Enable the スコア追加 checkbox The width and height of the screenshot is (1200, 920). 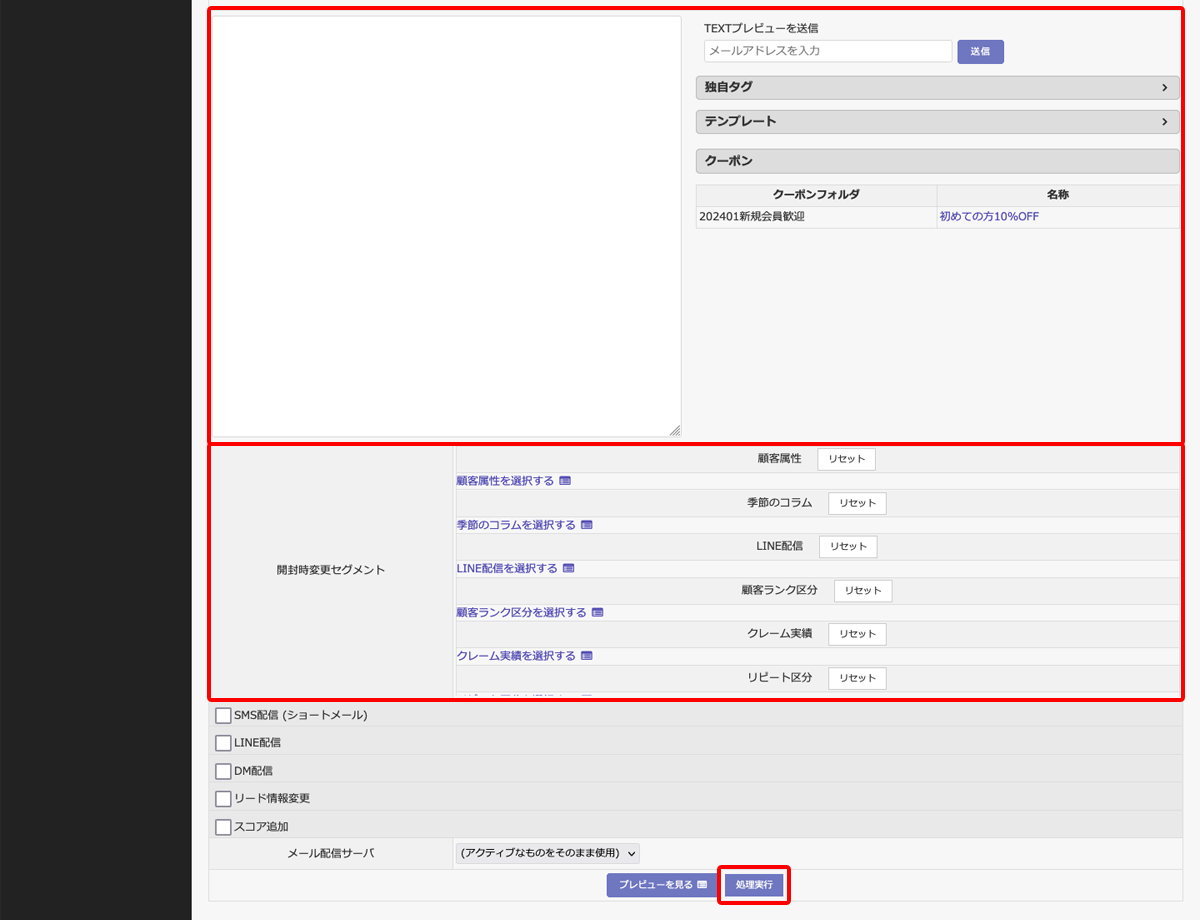pos(223,827)
